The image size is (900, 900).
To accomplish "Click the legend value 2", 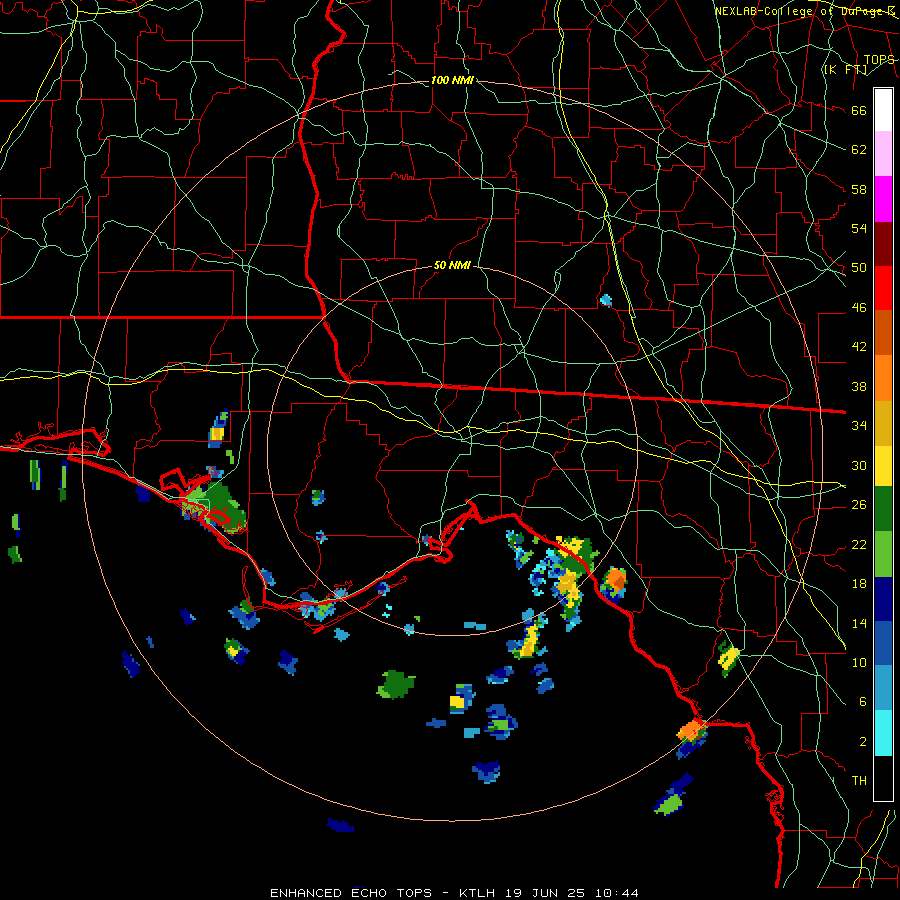I will (863, 741).
